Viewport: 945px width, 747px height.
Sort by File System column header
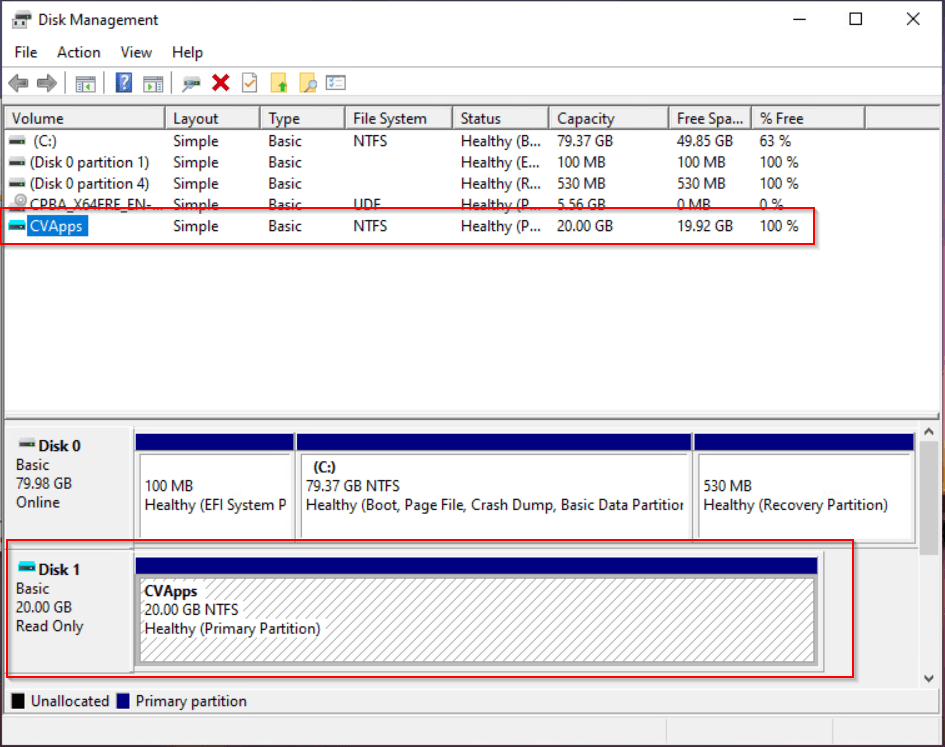pos(390,118)
